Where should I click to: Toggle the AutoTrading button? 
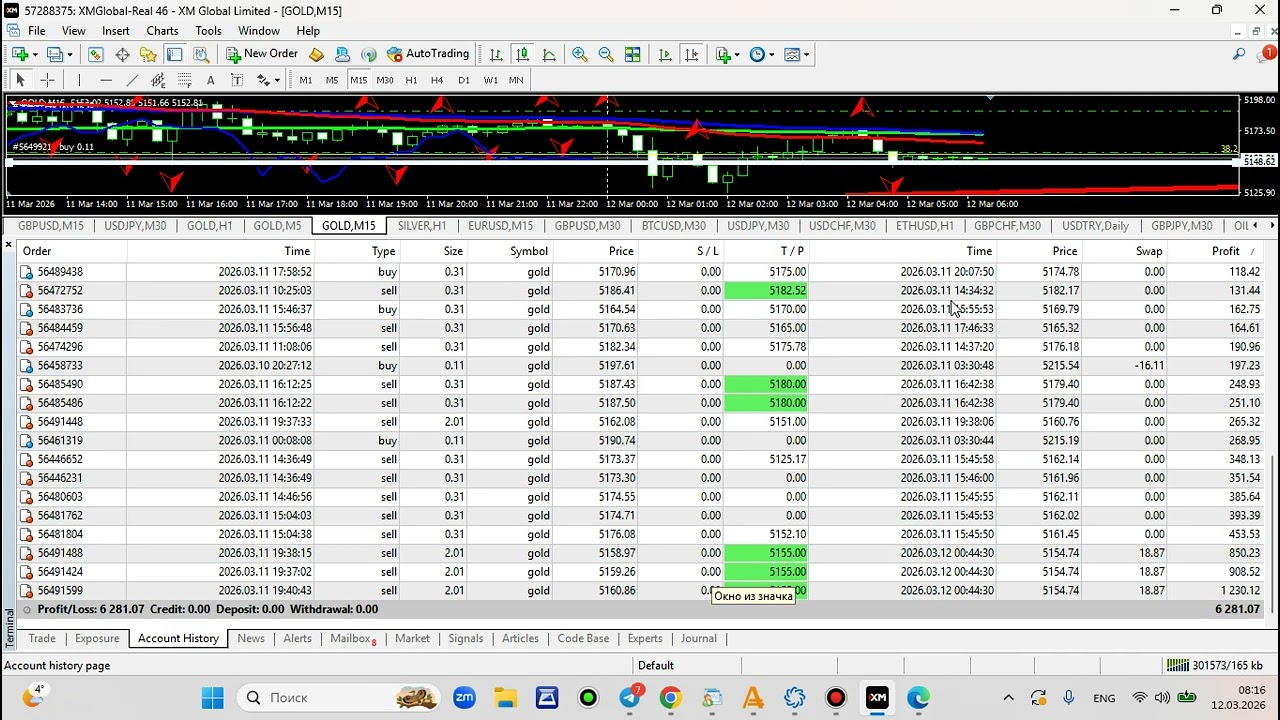click(427, 54)
